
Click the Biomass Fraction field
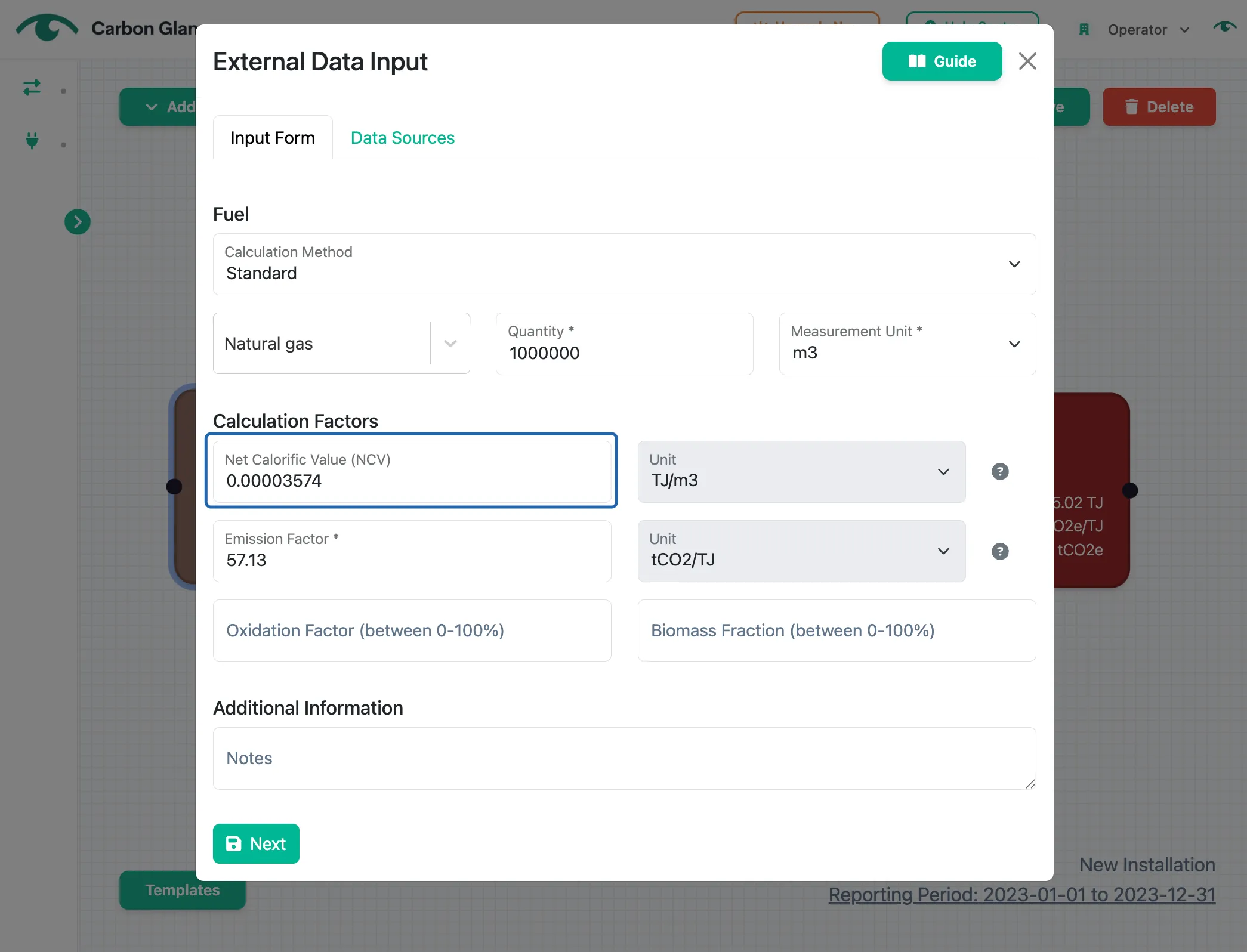[x=837, y=630]
